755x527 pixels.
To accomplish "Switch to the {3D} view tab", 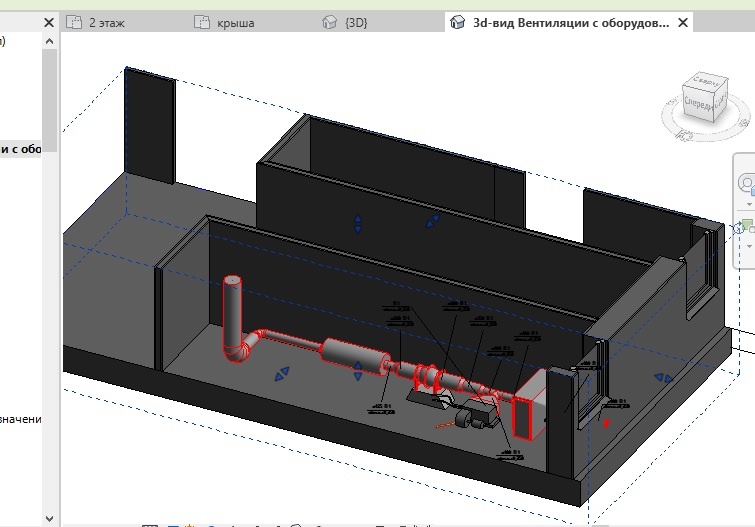I will click(x=355, y=23).
